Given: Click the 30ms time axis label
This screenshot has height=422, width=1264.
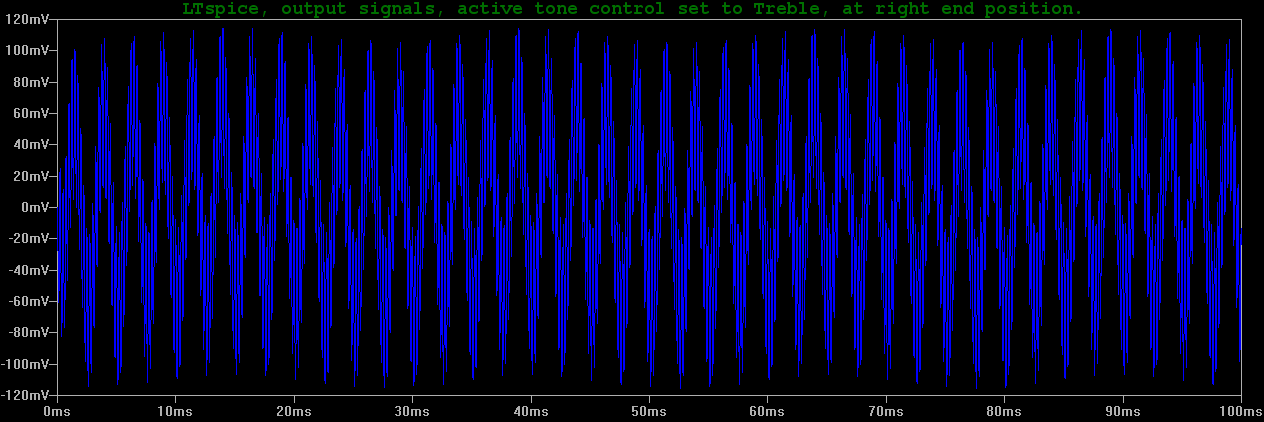Looking at the screenshot, I should [x=413, y=411].
